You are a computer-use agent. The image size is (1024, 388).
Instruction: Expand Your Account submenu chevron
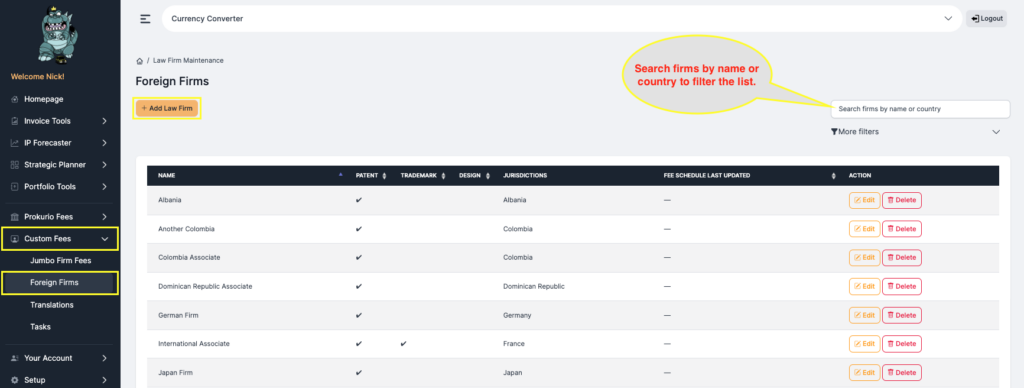pyautogui.click(x=104, y=358)
